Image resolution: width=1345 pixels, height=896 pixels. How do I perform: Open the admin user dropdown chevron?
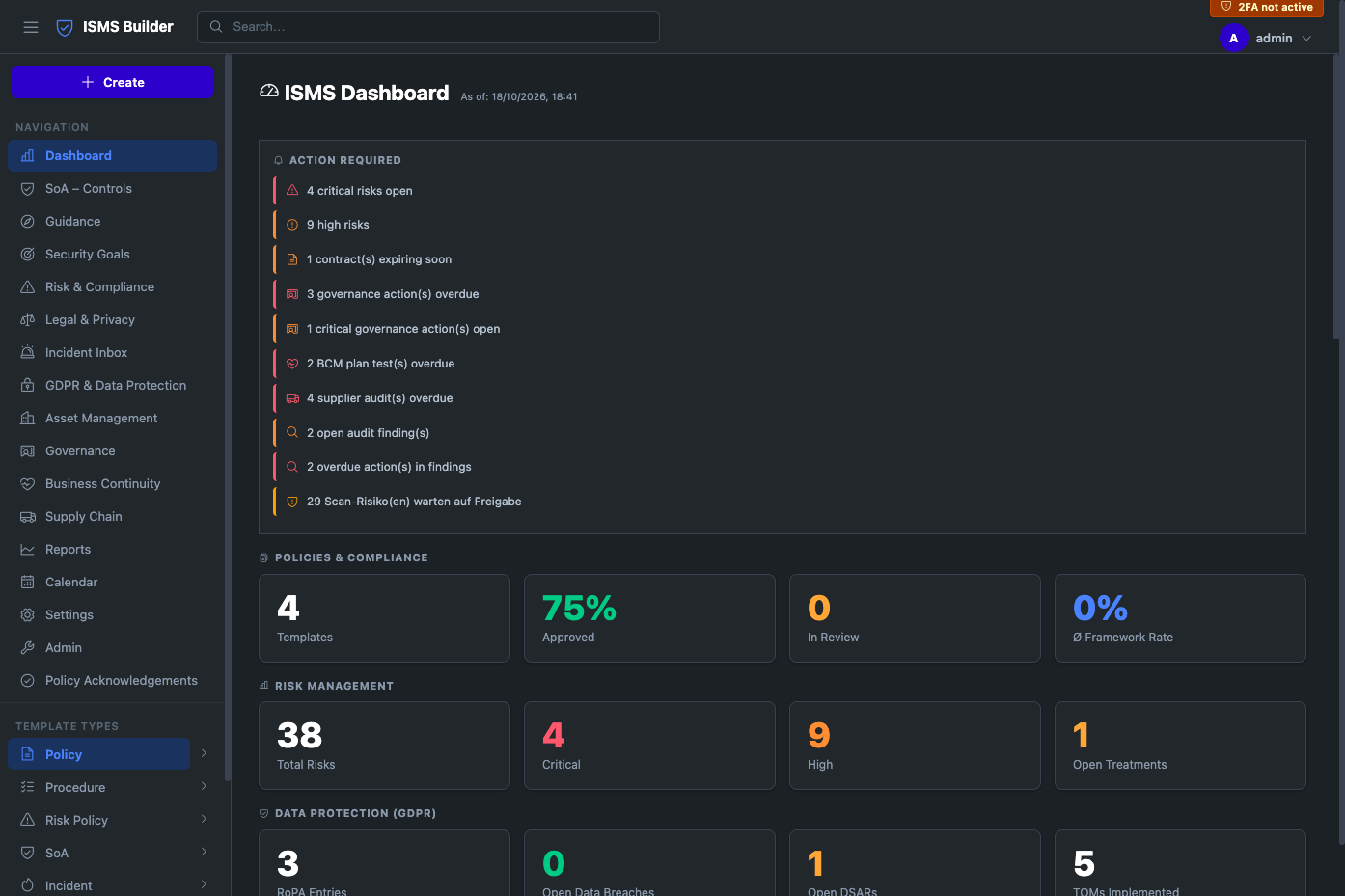[x=1307, y=39]
